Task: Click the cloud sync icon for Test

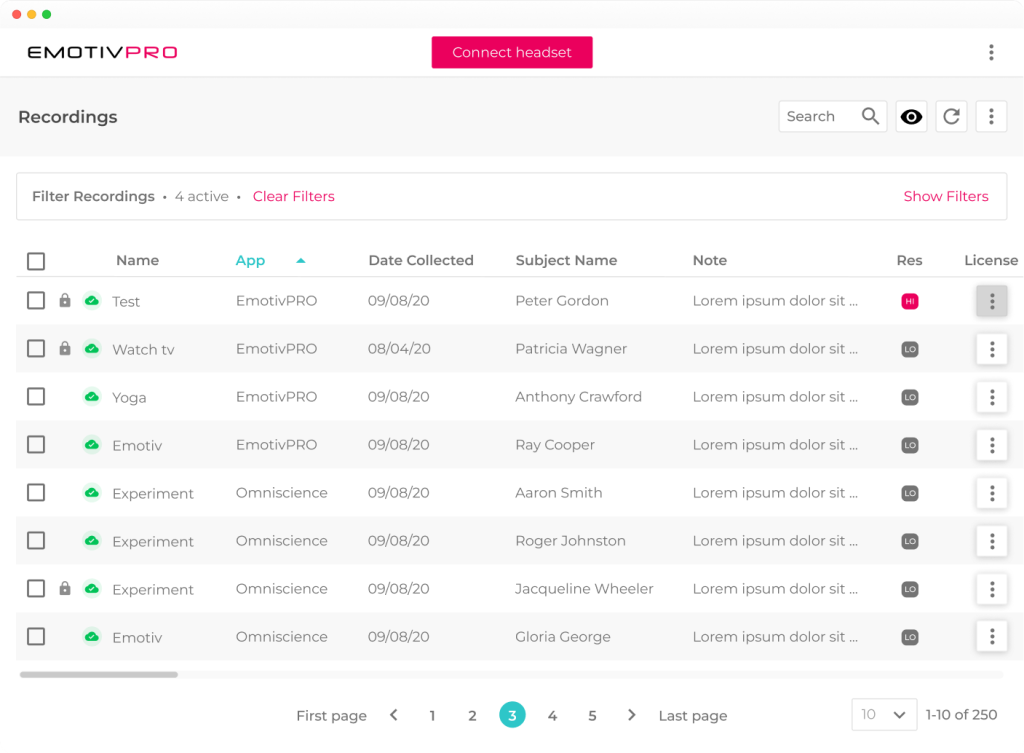Action: click(92, 300)
